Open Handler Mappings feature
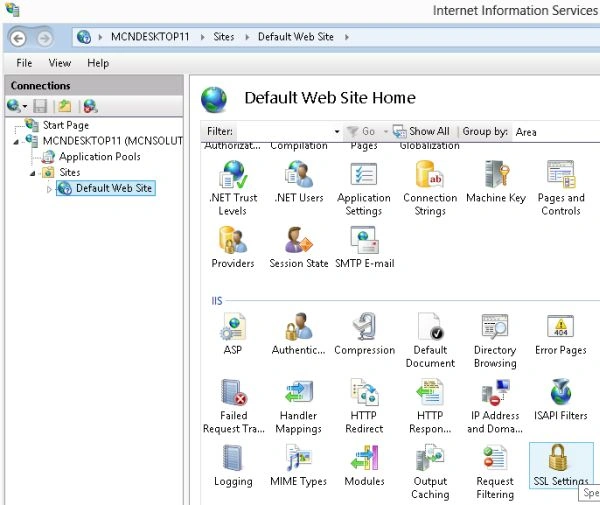Screen dimensions: 600x505 point(298,406)
